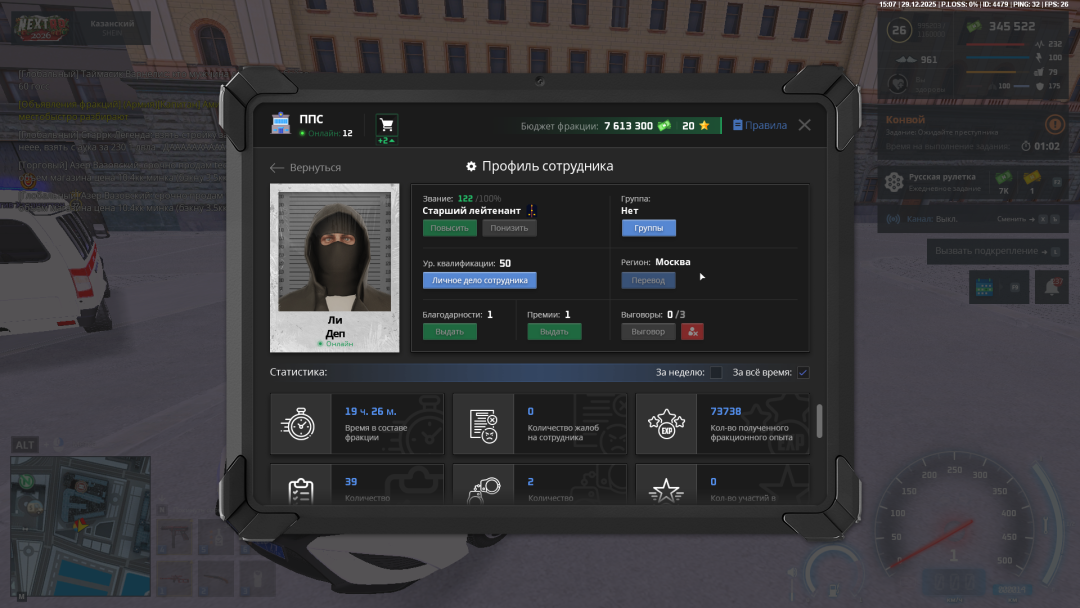Open the faction shop cart icon
Image resolution: width=1080 pixels, height=608 pixels.
(386, 124)
